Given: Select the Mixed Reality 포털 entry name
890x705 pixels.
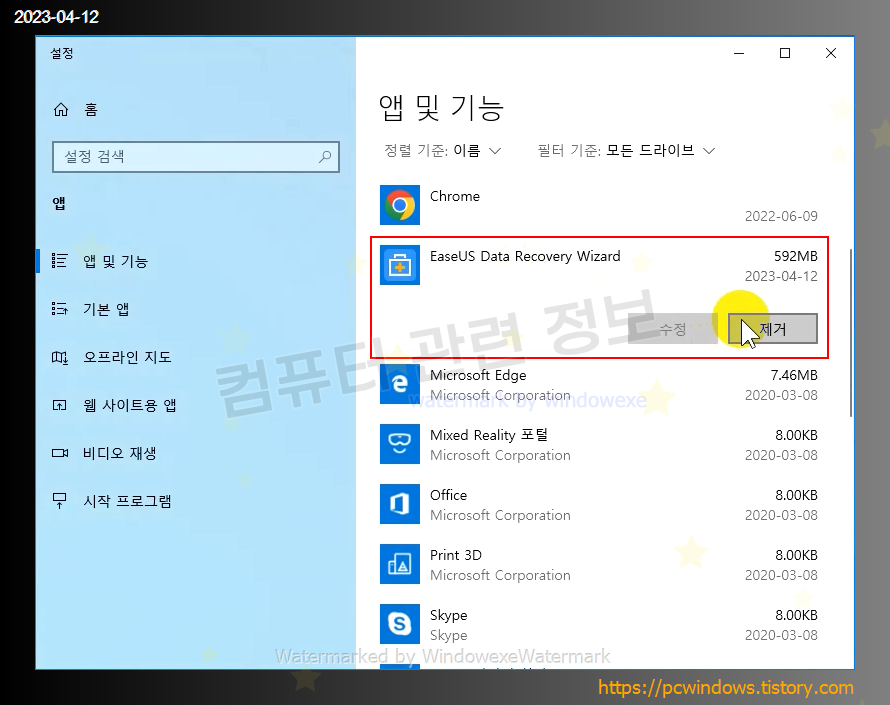Looking at the screenshot, I should pos(489,435).
